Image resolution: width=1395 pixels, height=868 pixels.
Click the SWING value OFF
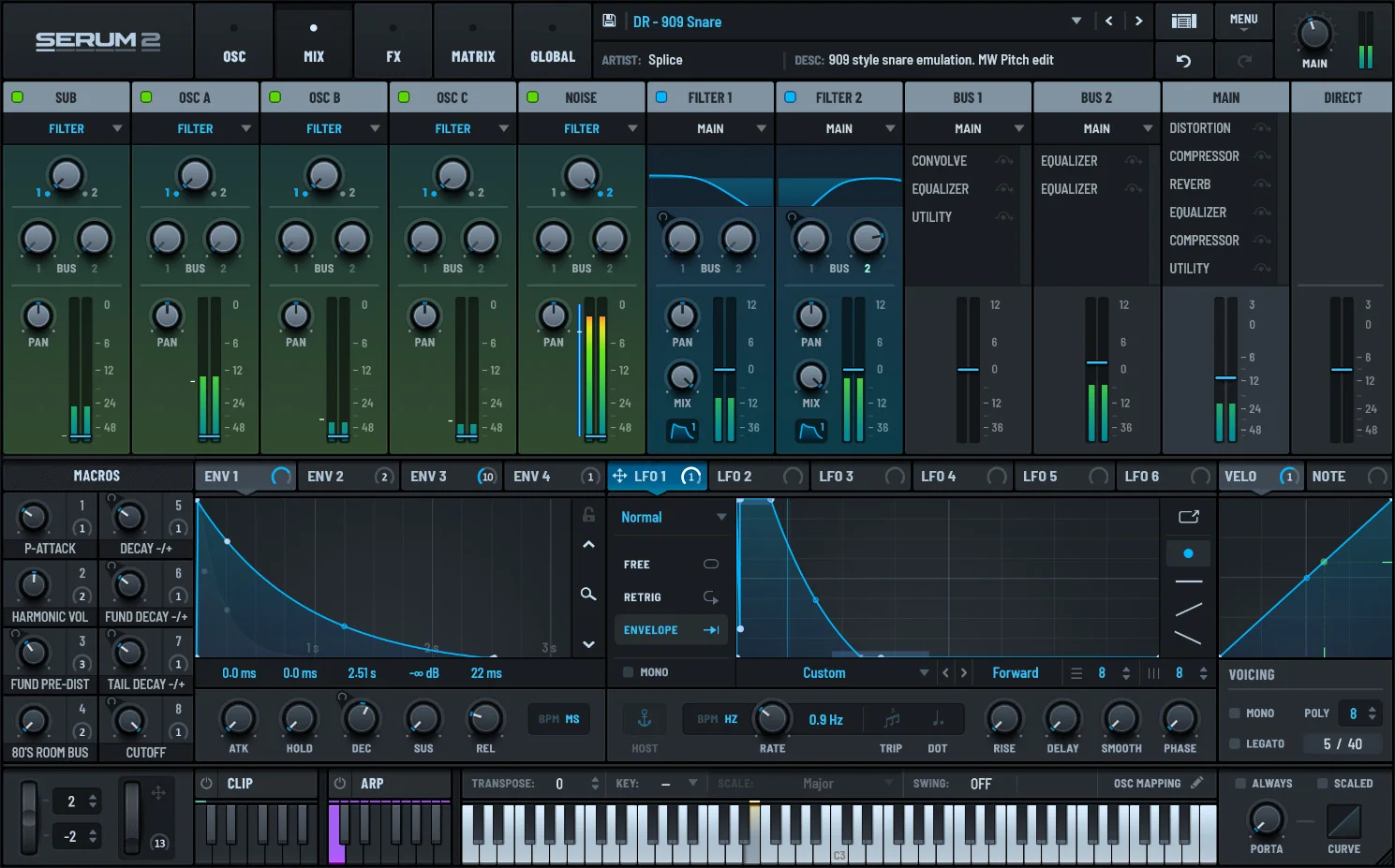(x=980, y=784)
